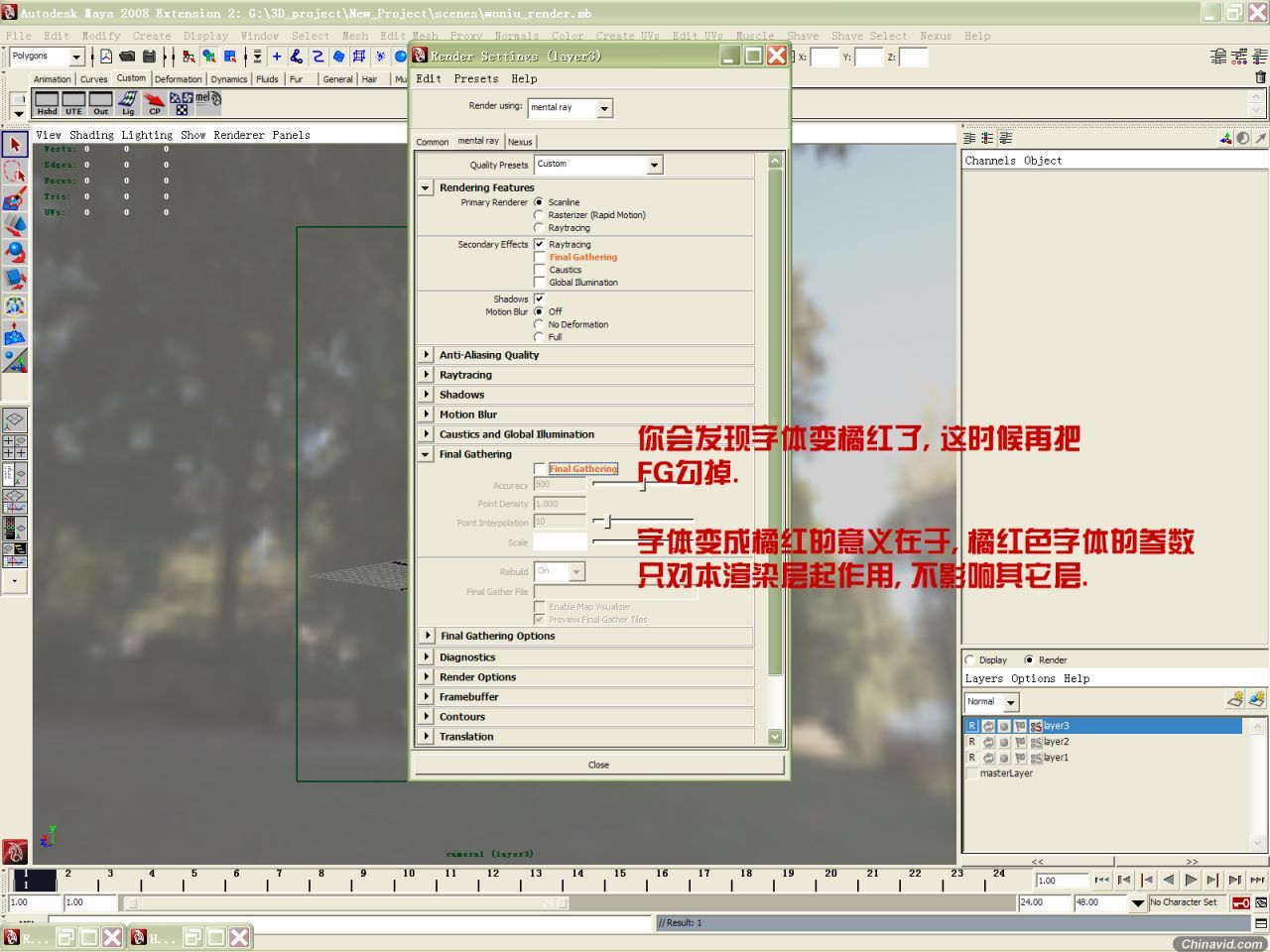Play animation forwards
This screenshot has width=1270, height=952.
(1191, 880)
